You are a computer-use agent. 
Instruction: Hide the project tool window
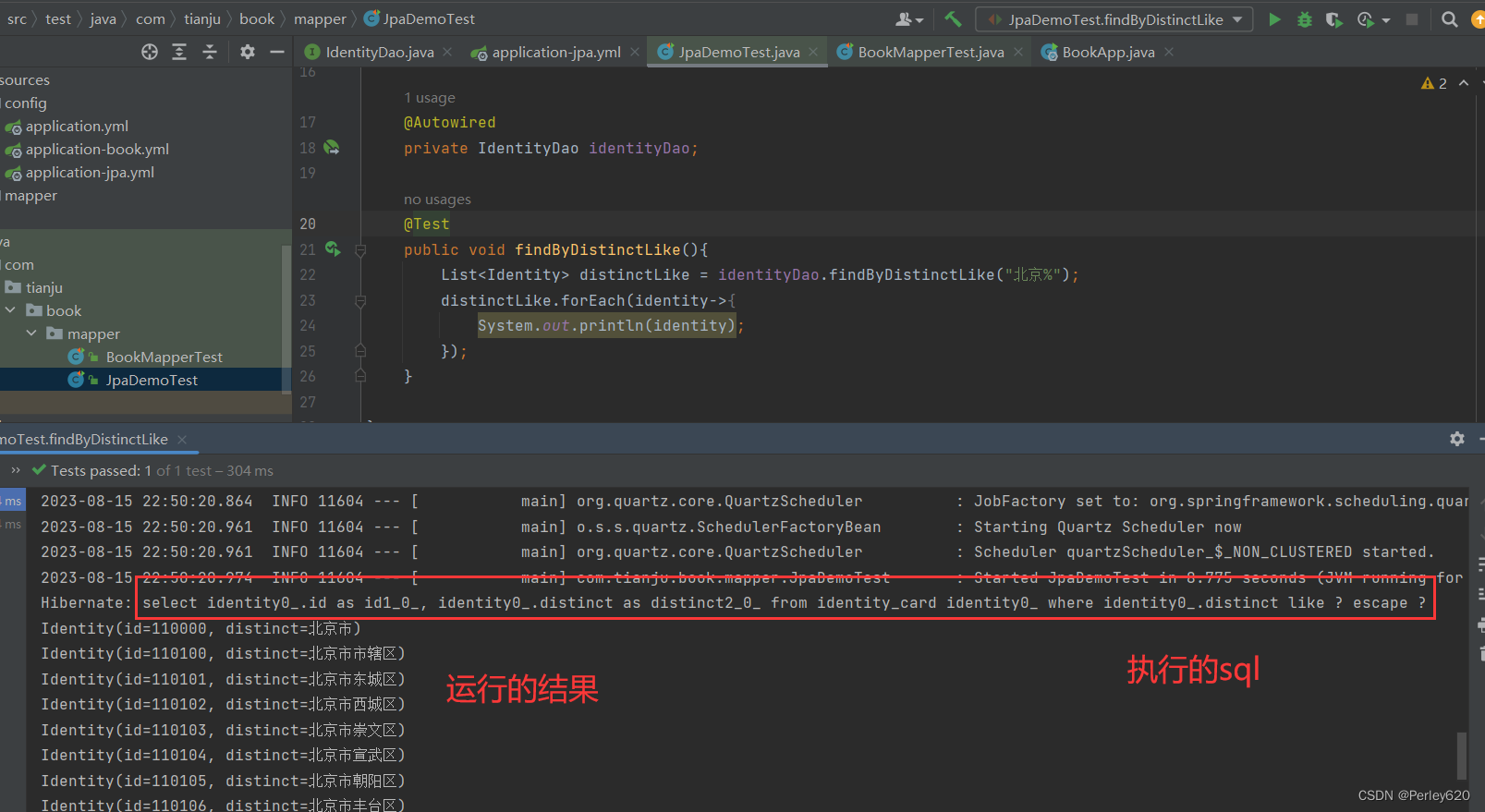click(x=276, y=52)
